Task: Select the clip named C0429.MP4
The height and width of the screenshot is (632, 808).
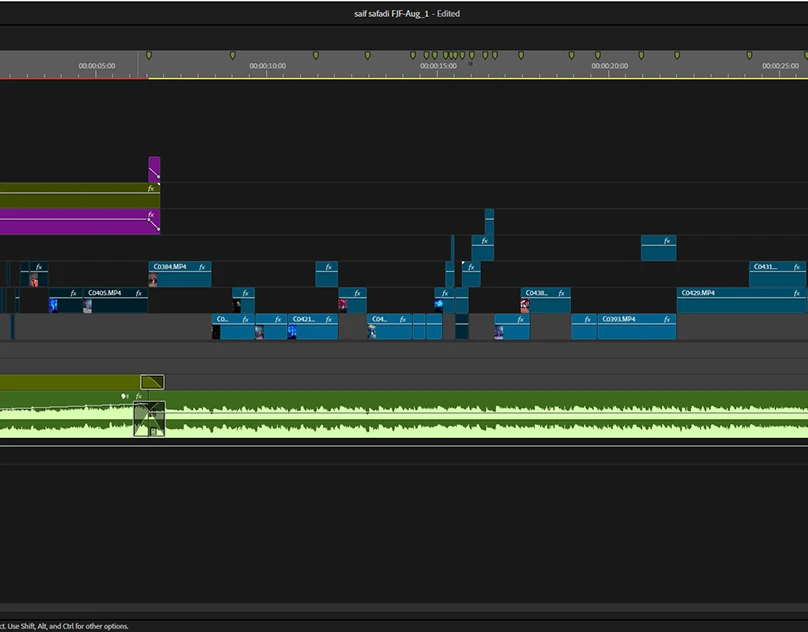Action: (x=742, y=300)
